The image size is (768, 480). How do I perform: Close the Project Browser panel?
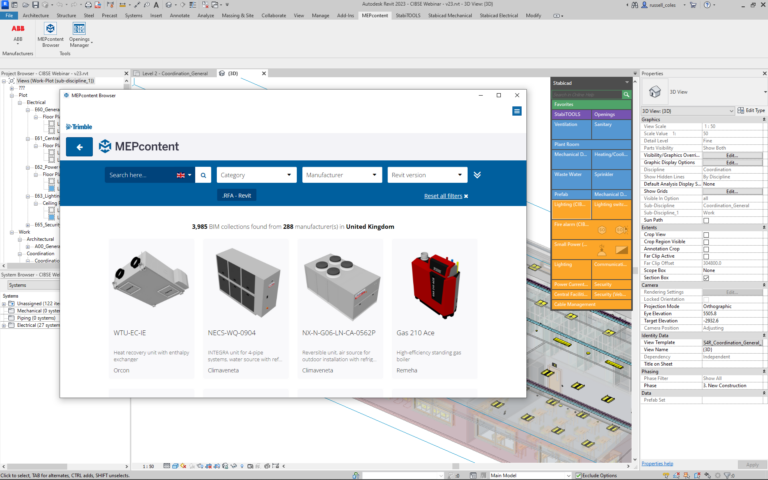click(x=126, y=73)
